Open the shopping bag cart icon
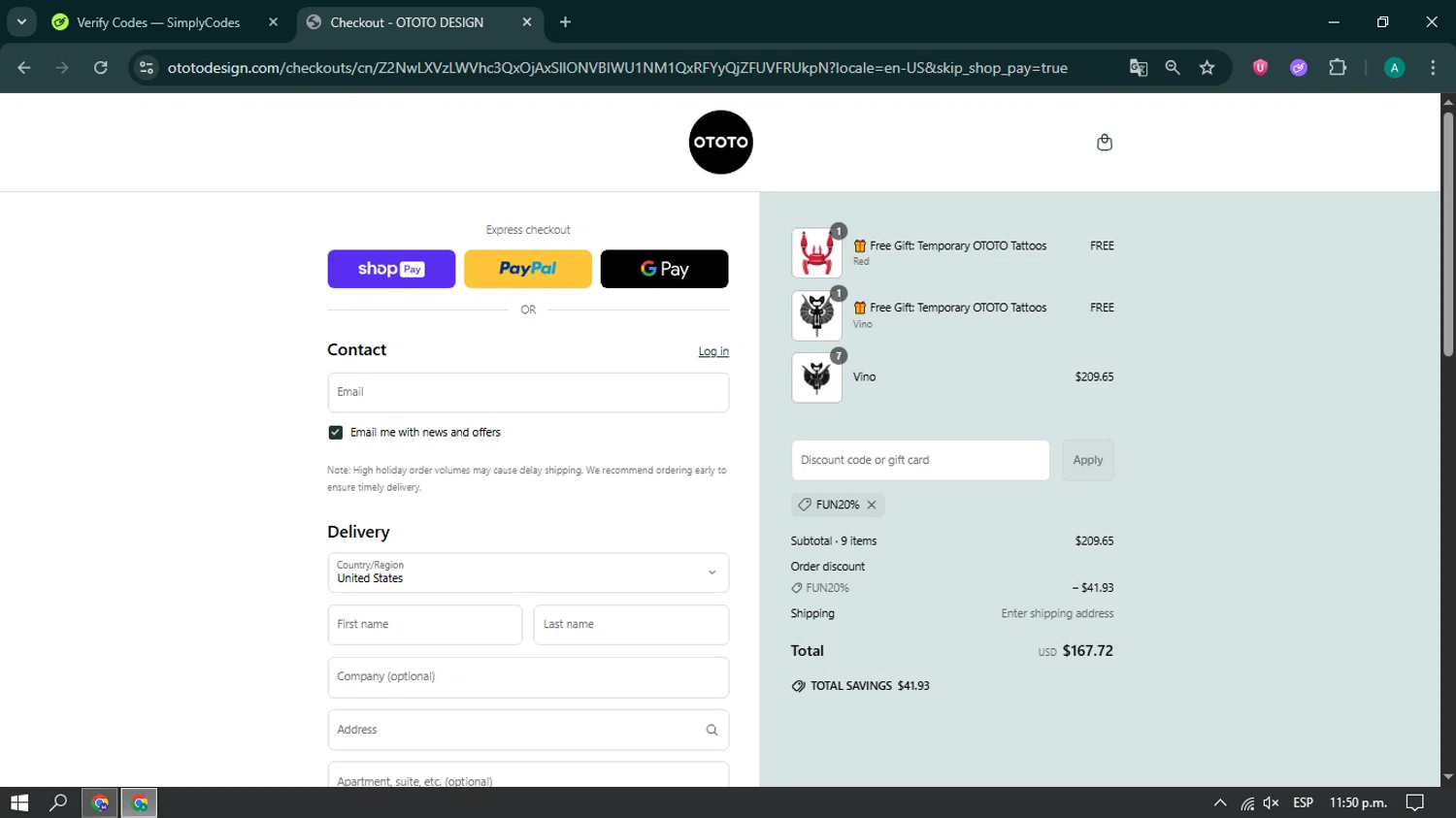This screenshot has height=818, width=1456. (1104, 143)
